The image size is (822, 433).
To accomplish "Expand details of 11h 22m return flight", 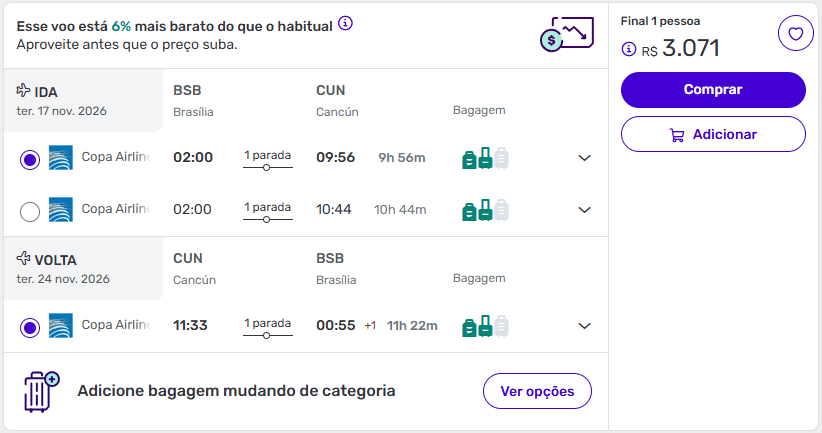I will (x=585, y=326).
